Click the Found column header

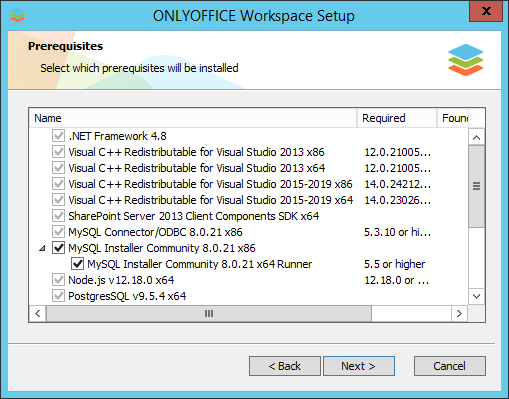[x=453, y=118]
